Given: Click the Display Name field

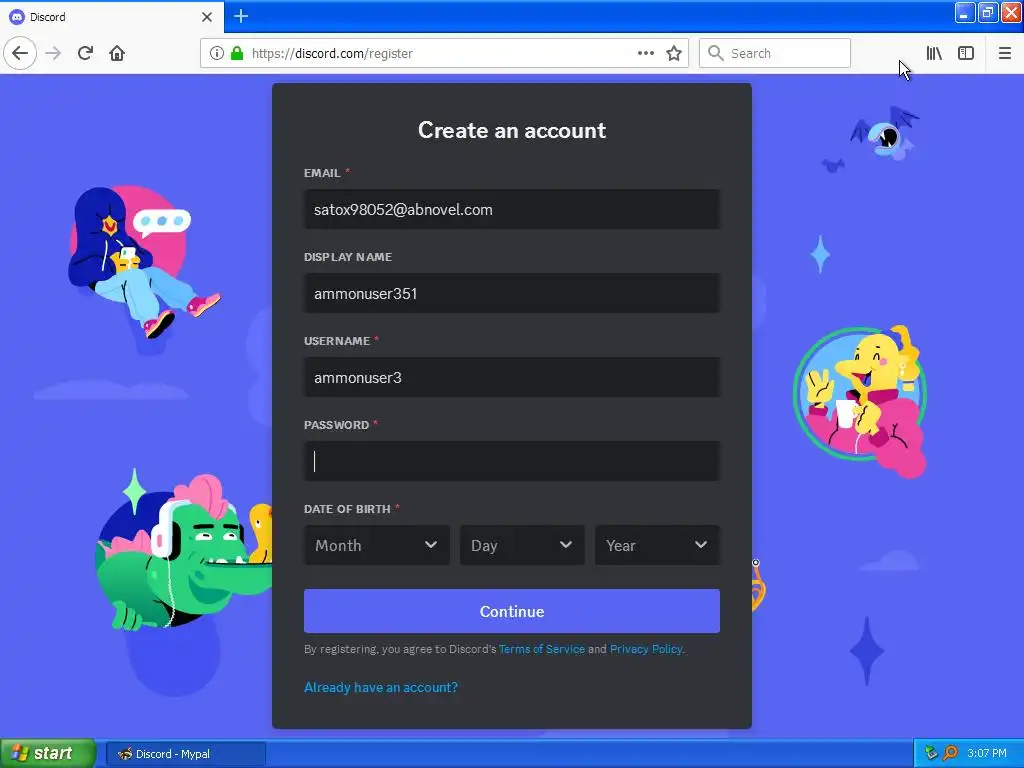Looking at the screenshot, I should point(512,293).
